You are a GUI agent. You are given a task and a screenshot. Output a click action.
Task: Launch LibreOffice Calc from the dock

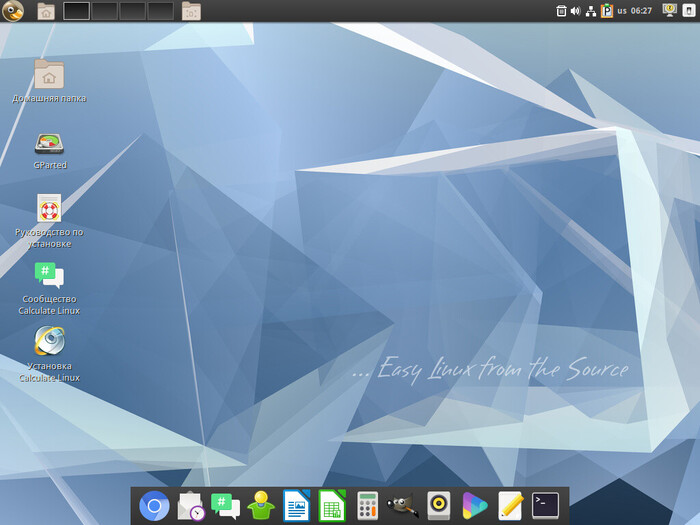pos(332,506)
